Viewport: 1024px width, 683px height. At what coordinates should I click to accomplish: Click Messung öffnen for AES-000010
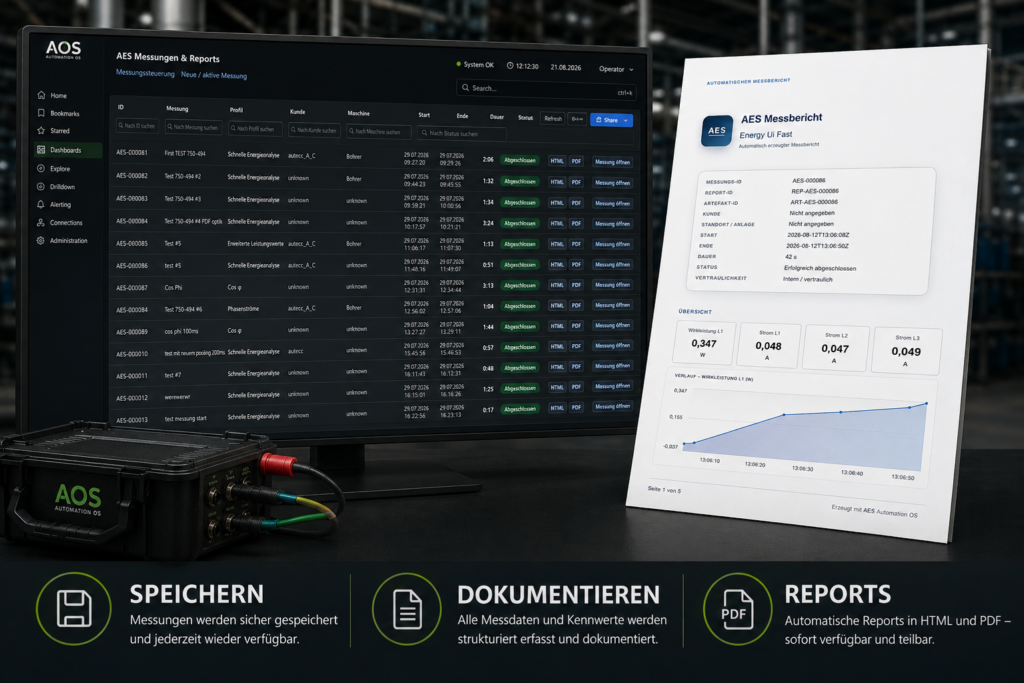tap(613, 345)
